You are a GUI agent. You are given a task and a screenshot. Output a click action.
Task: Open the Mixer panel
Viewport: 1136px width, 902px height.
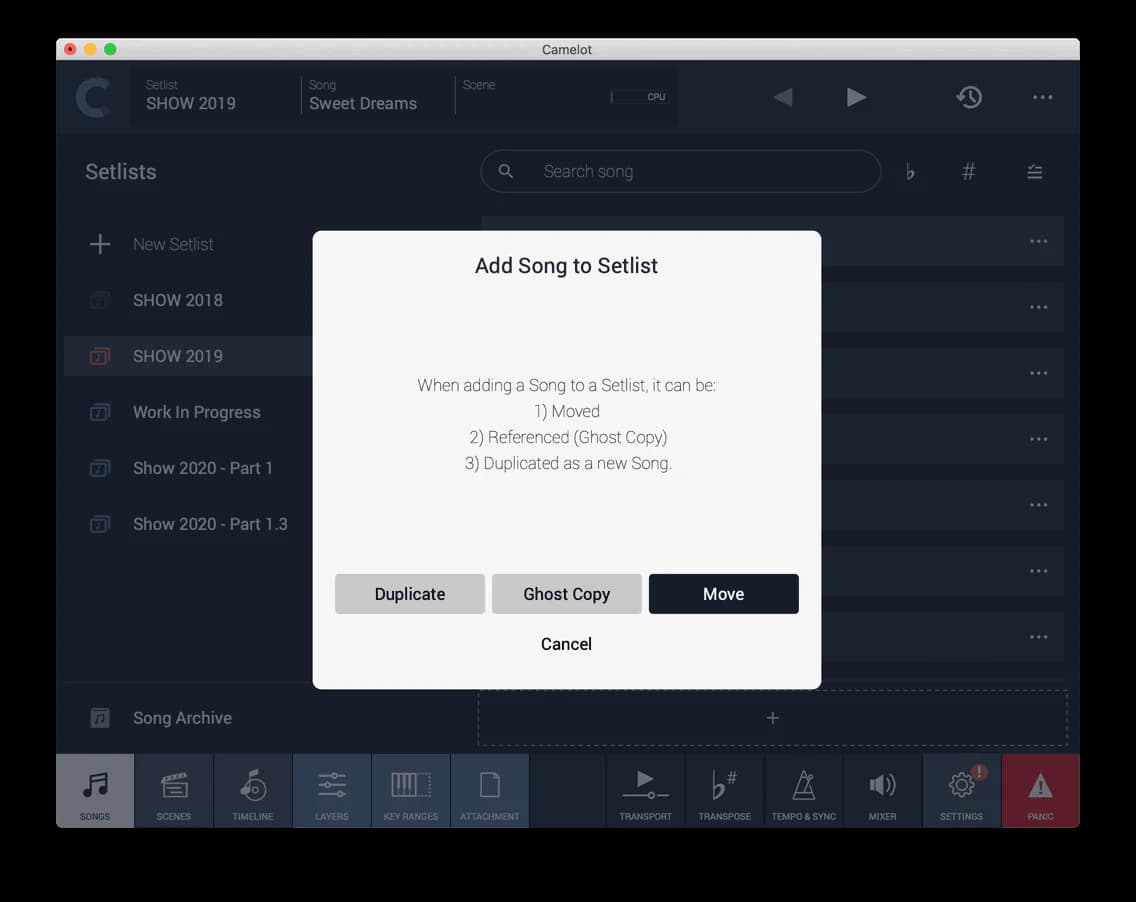click(882, 790)
